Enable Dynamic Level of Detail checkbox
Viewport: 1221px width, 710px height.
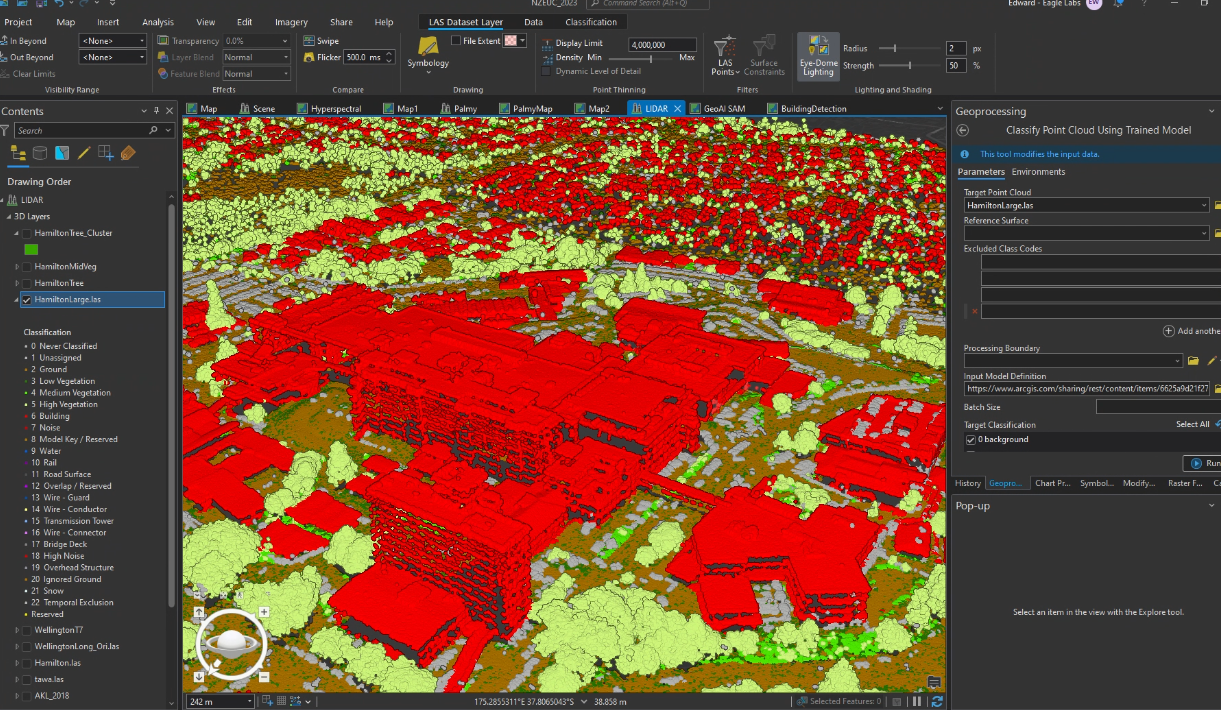coord(546,71)
